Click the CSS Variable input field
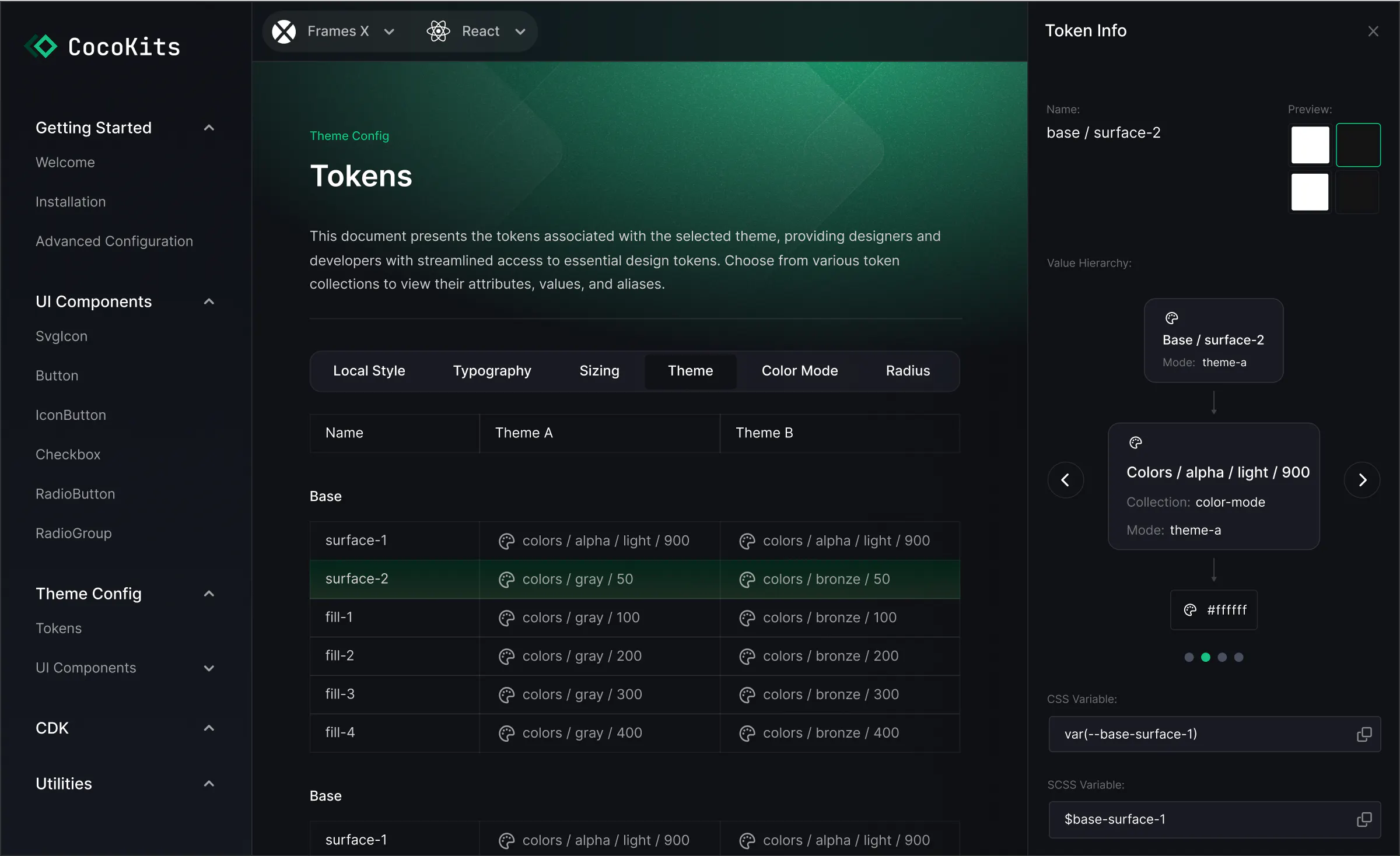Viewport: 1400px width, 856px height. tap(1214, 734)
